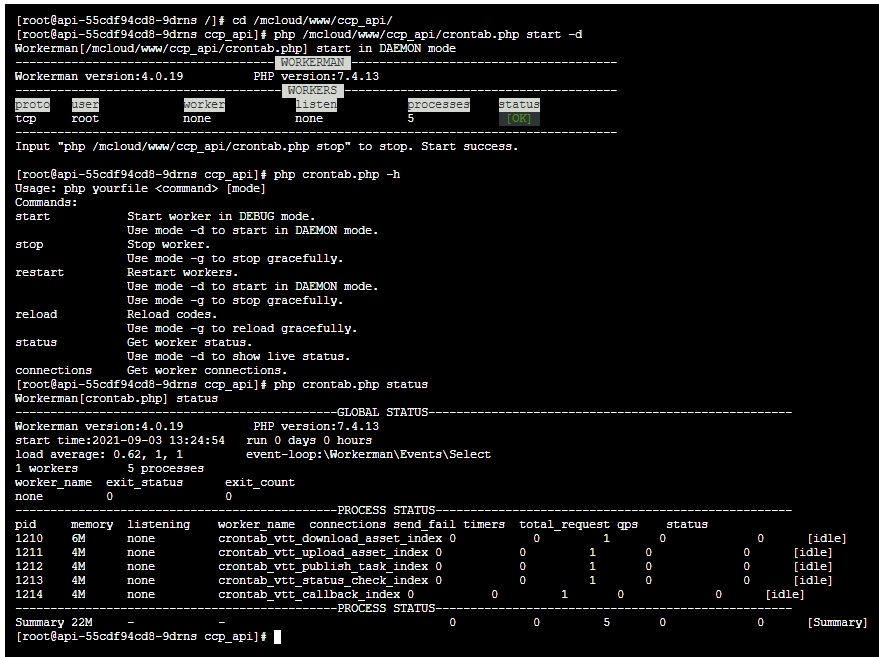Screen dimensions: 879x657
Task: Click crontab_vtt_download_asset_index worker name
Action: pyautogui.click(x=330, y=538)
